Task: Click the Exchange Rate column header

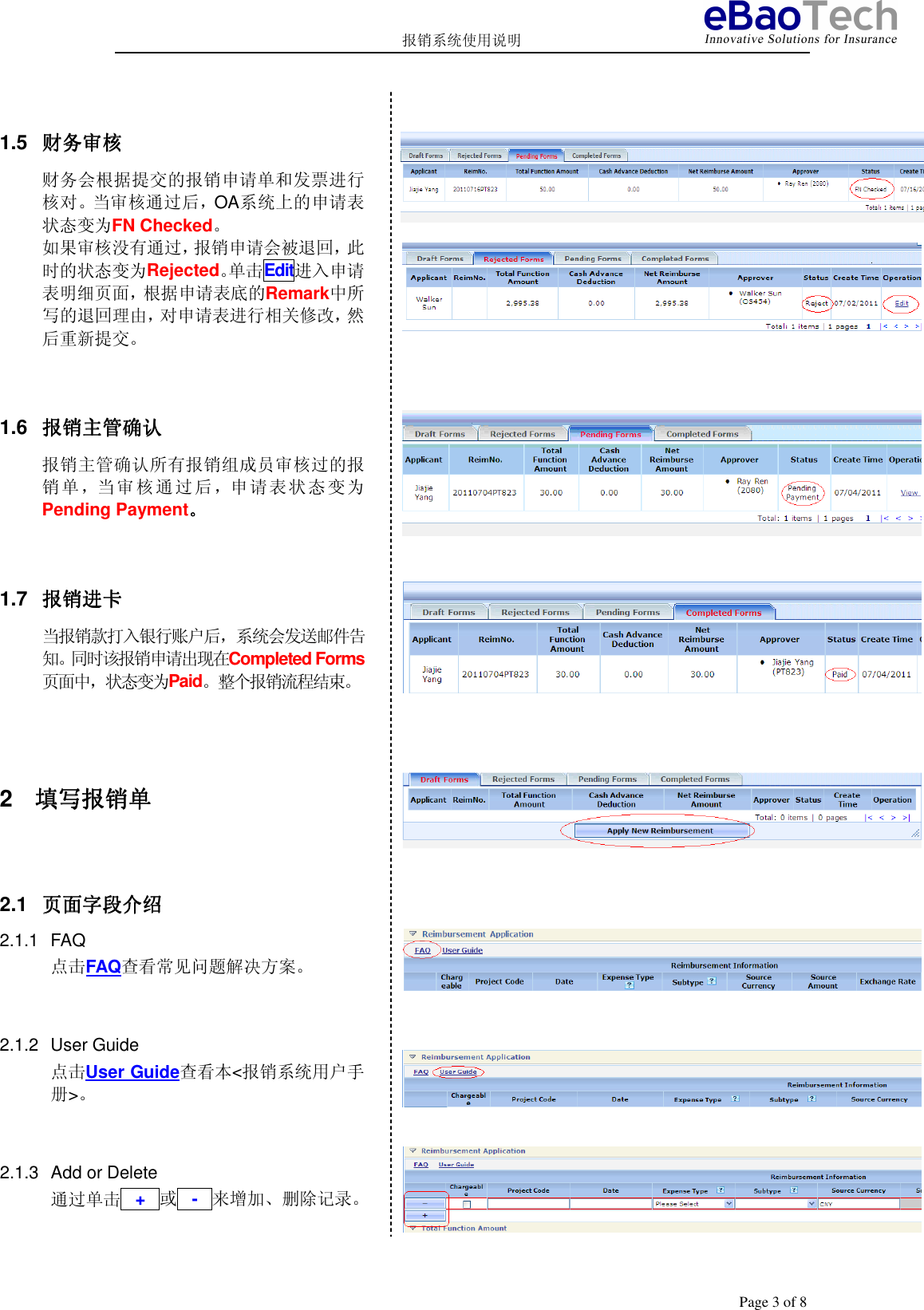Action: pos(887,981)
